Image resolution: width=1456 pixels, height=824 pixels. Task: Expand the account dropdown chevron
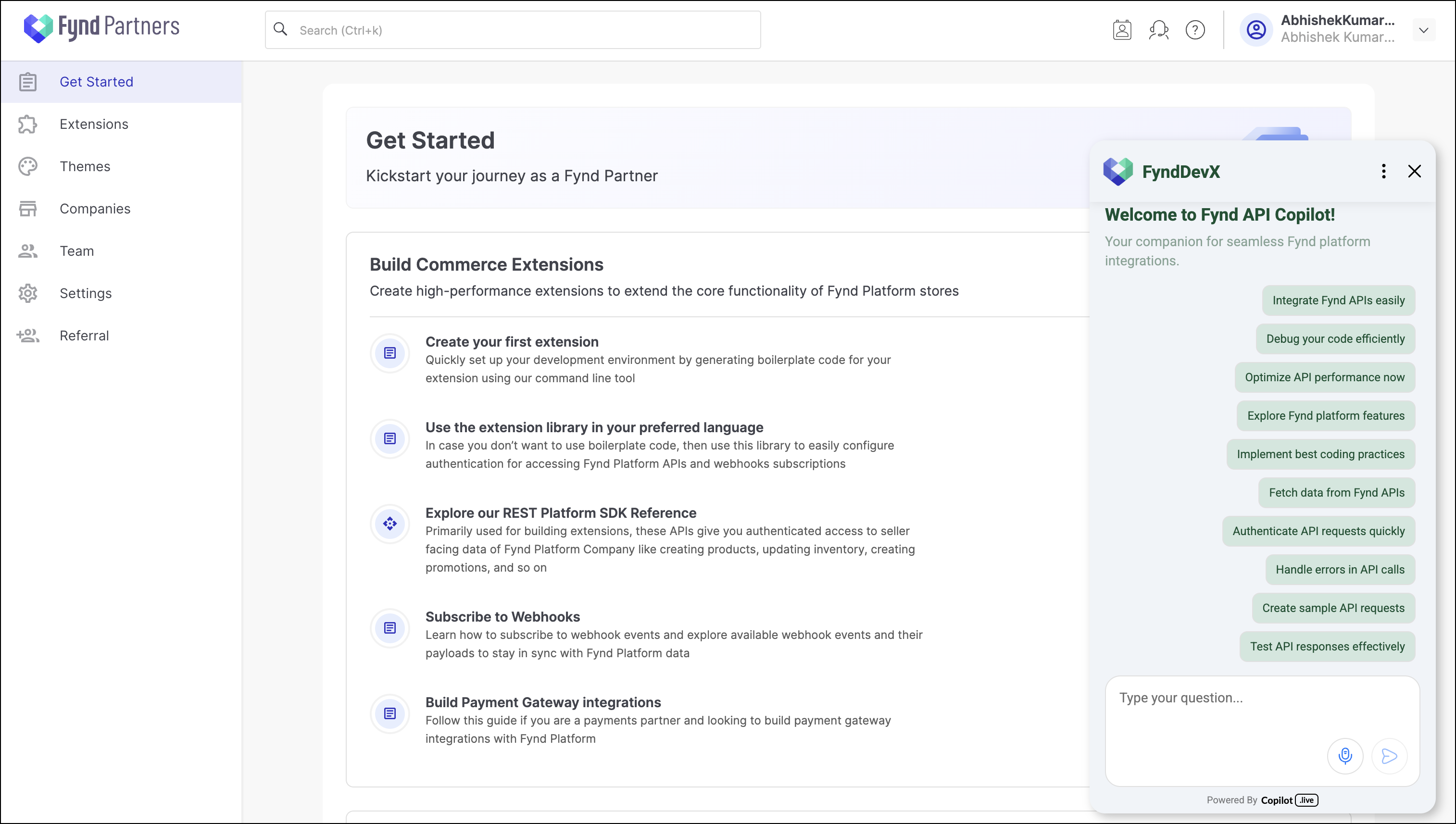pyautogui.click(x=1424, y=30)
